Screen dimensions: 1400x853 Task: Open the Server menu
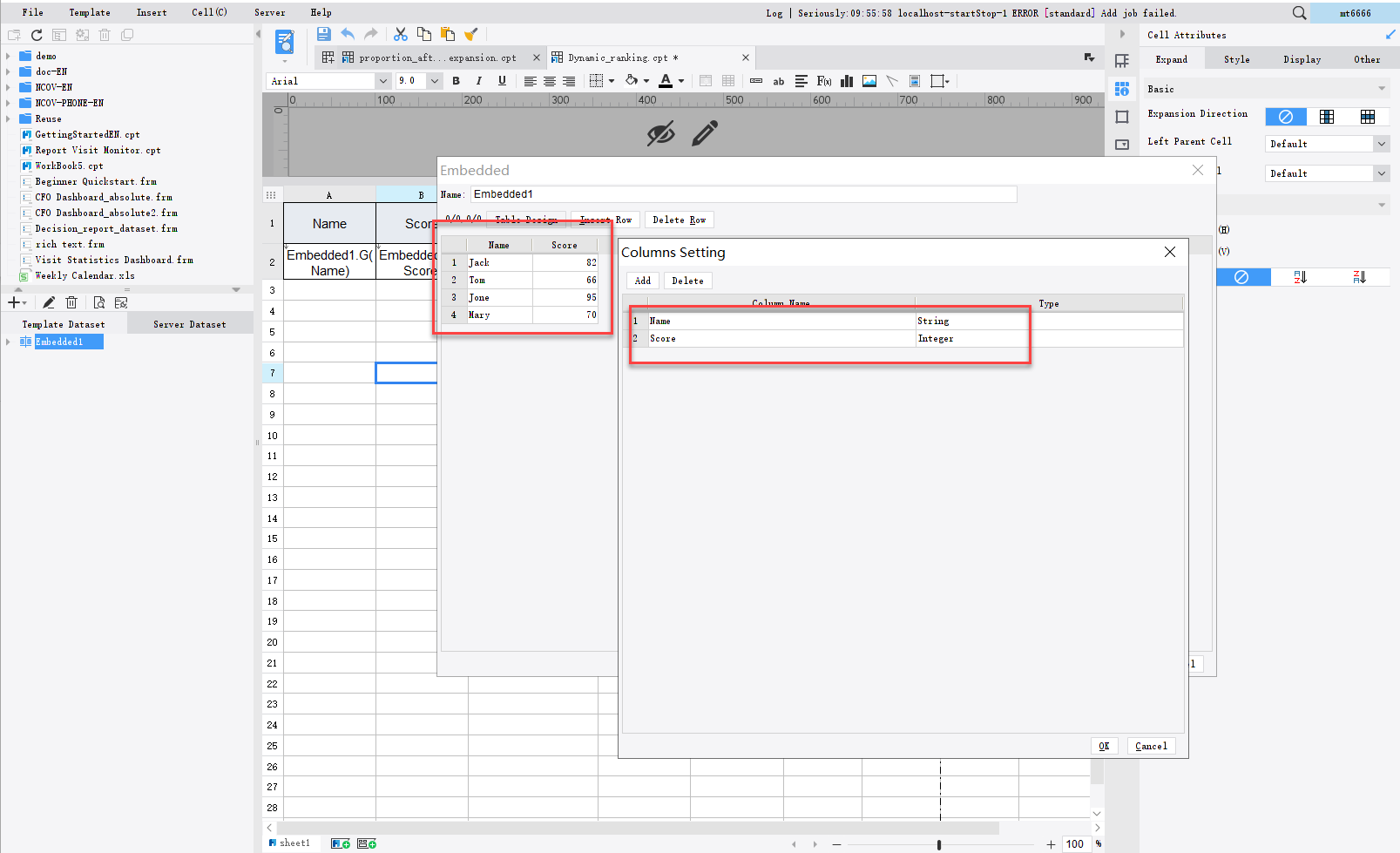[x=269, y=12]
